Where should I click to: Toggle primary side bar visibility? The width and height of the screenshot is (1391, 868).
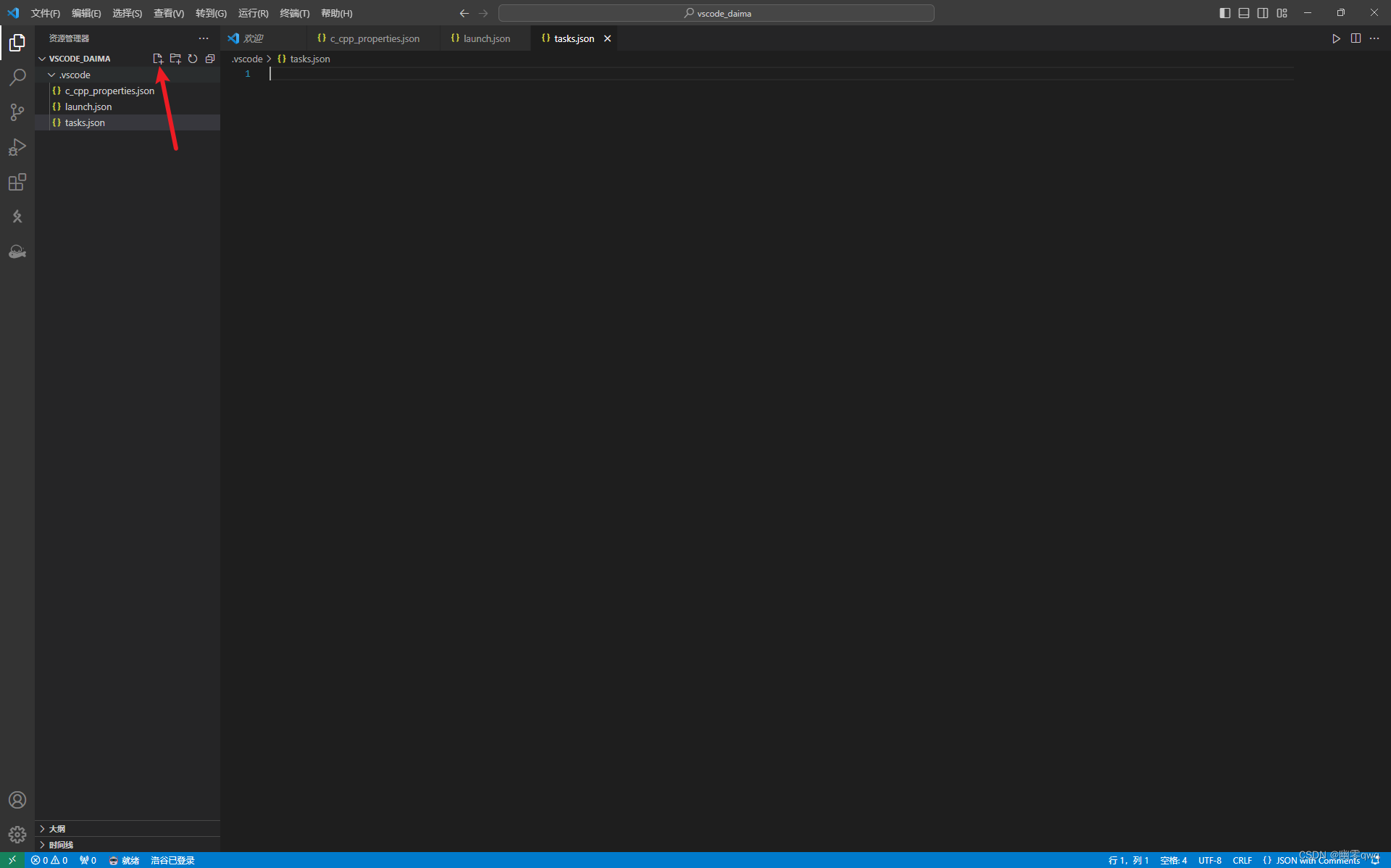1225,13
